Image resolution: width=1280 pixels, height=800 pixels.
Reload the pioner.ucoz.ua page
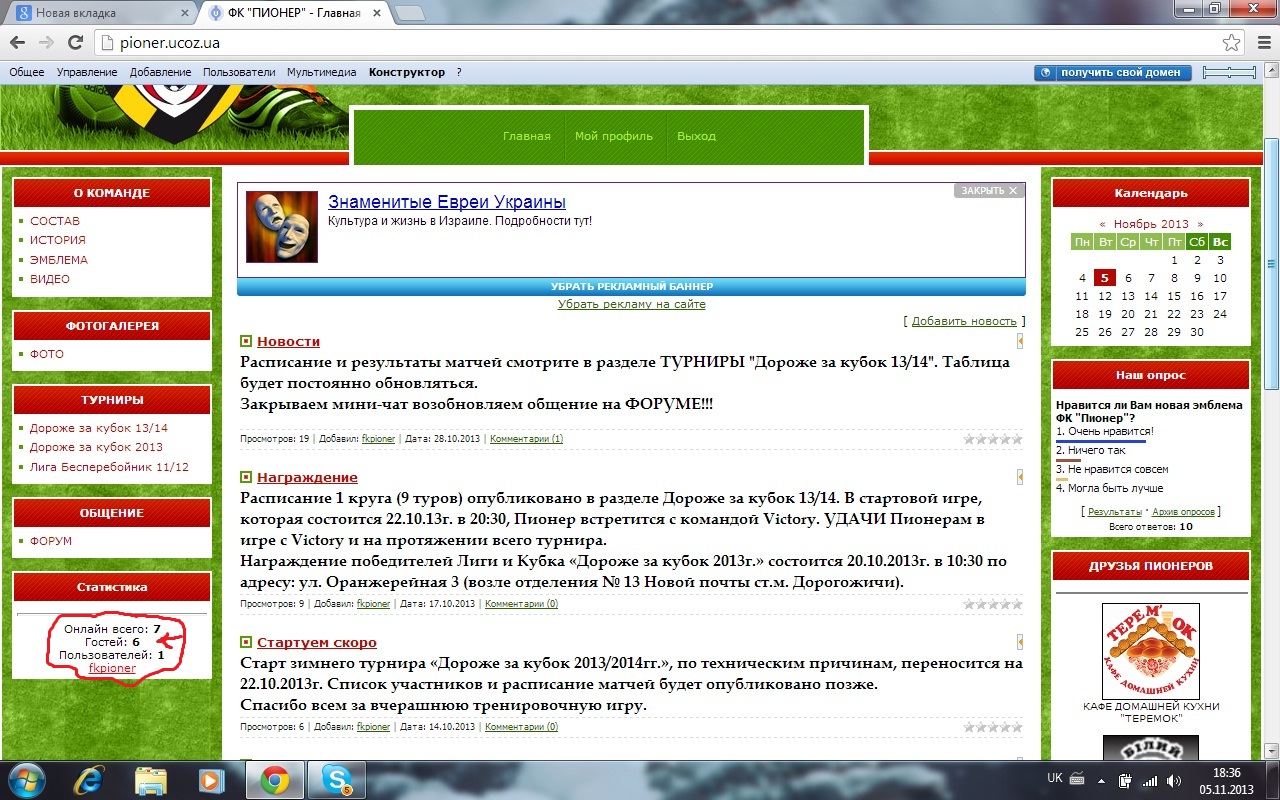75,43
